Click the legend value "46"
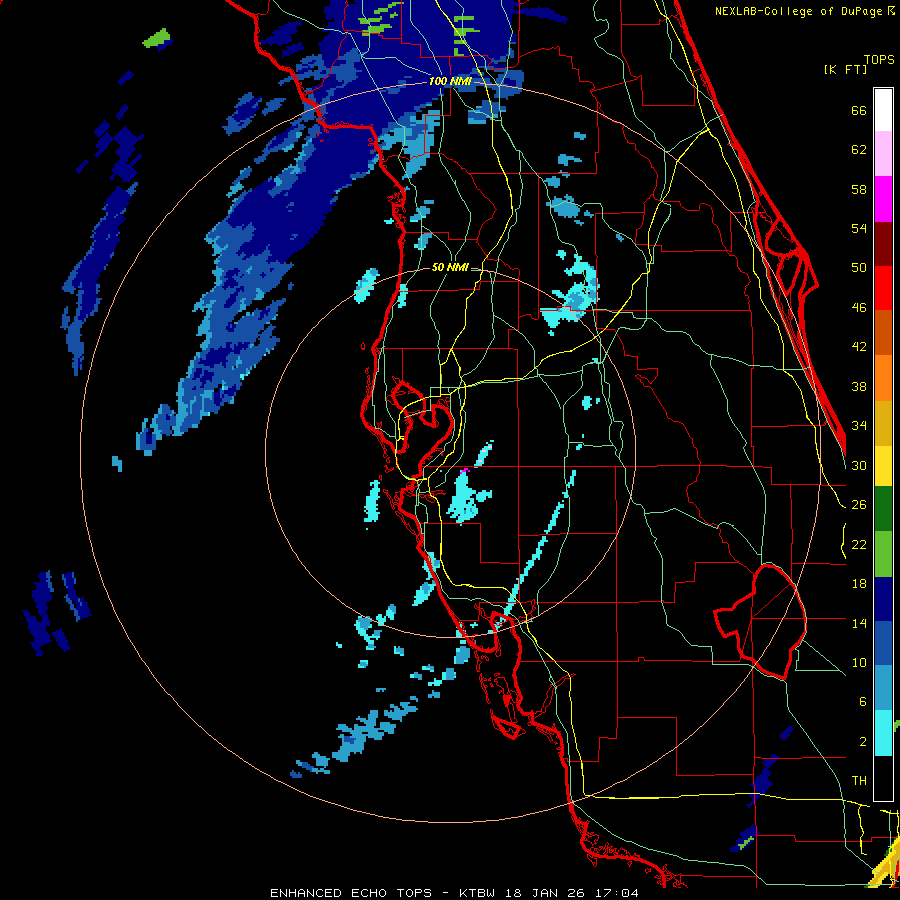Screen dimensions: 900x900 [x=859, y=308]
